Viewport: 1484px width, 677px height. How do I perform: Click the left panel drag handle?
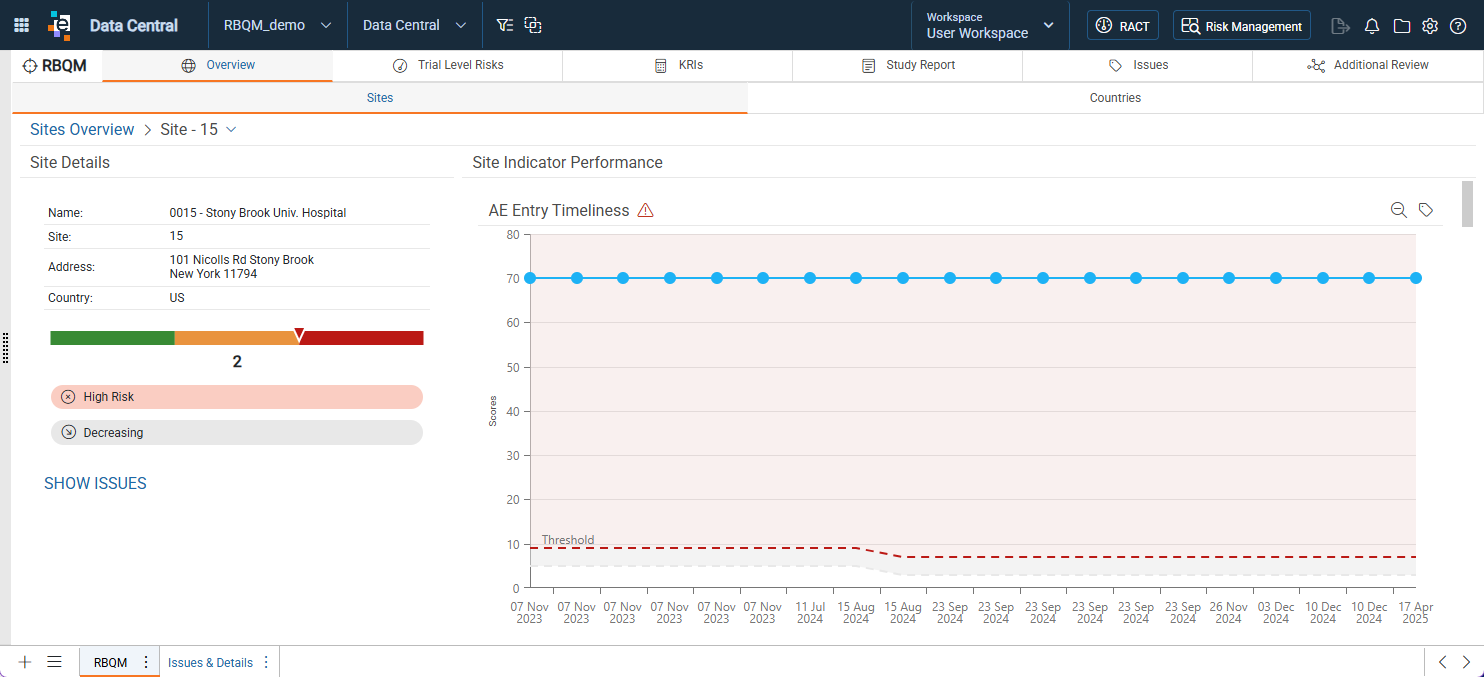pos(6,347)
